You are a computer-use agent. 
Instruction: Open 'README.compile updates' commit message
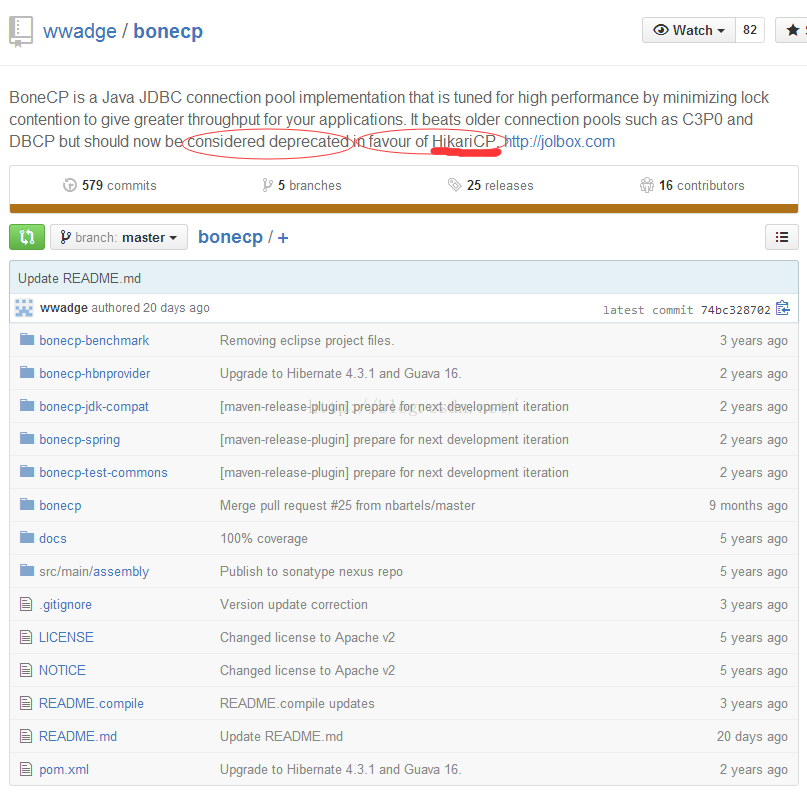(297, 703)
